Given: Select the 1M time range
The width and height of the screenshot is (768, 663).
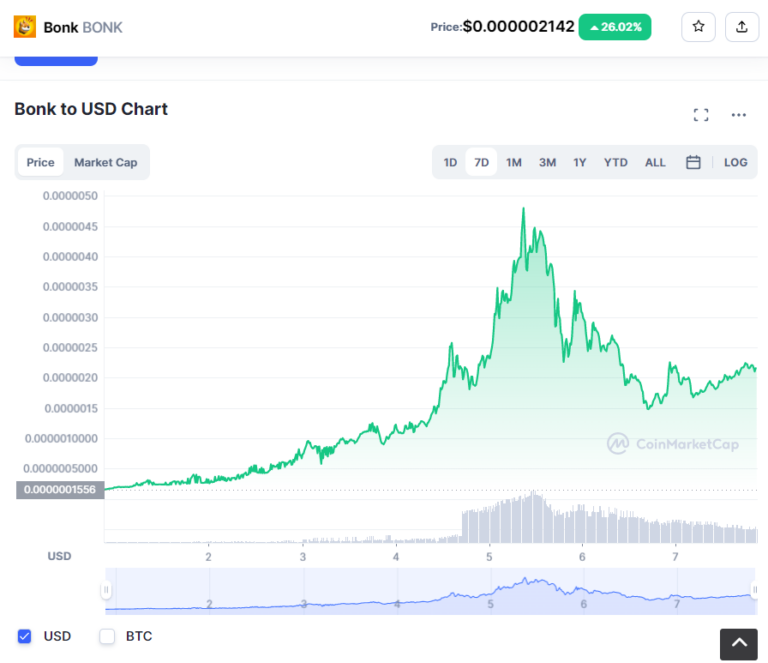Looking at the screenshot, I should (x=514, y=162).
